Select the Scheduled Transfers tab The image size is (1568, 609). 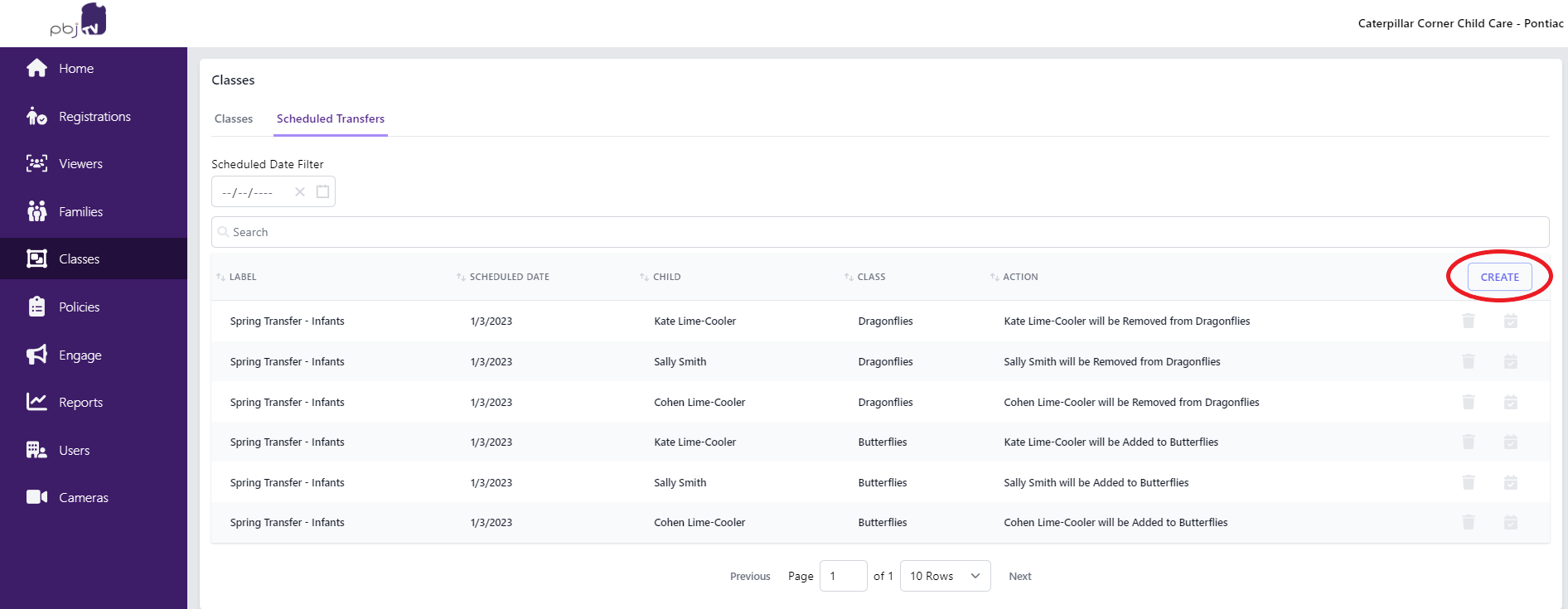(x=331, y=119)
